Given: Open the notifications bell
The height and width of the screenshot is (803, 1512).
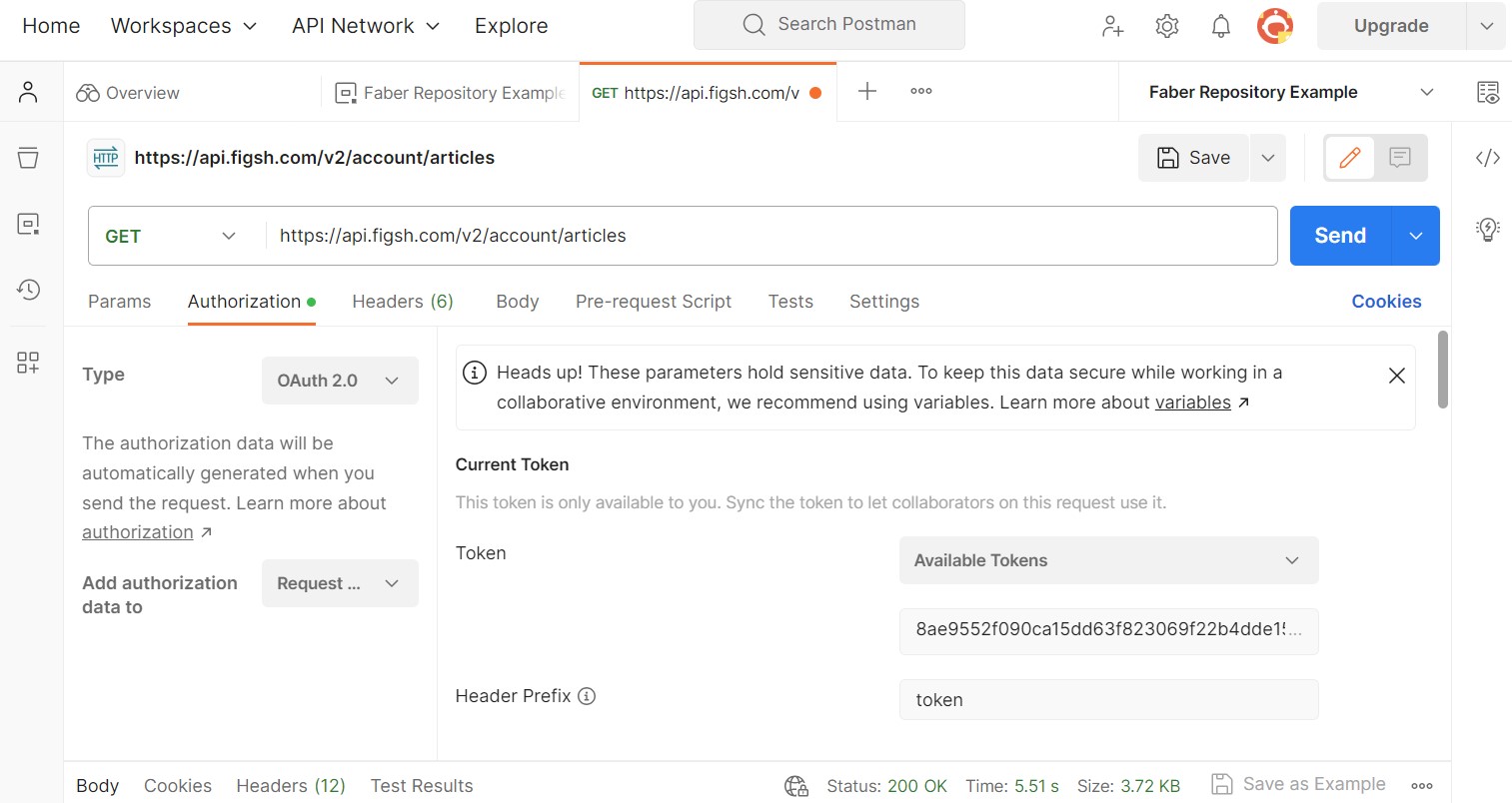Looking at the screenshot, I should coord(1221,26).
